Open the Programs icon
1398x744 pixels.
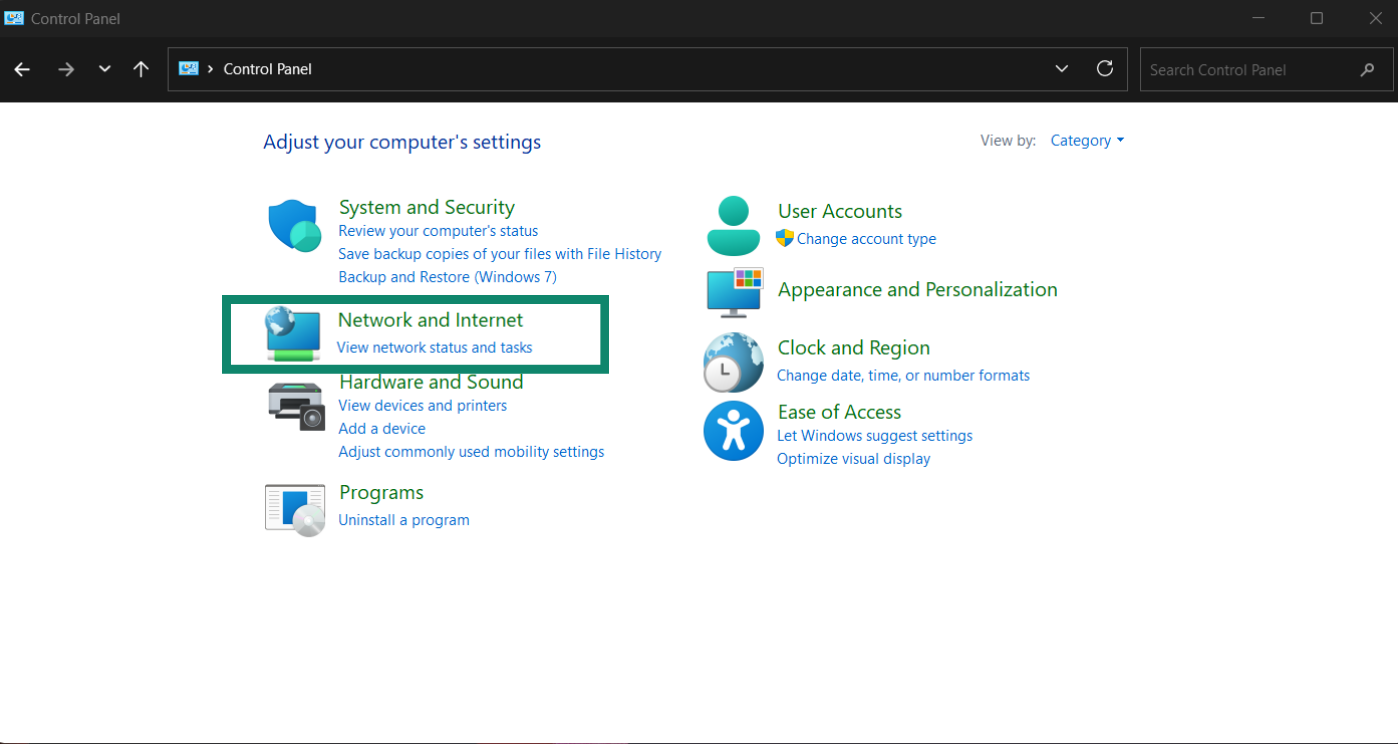click(295, 509)
